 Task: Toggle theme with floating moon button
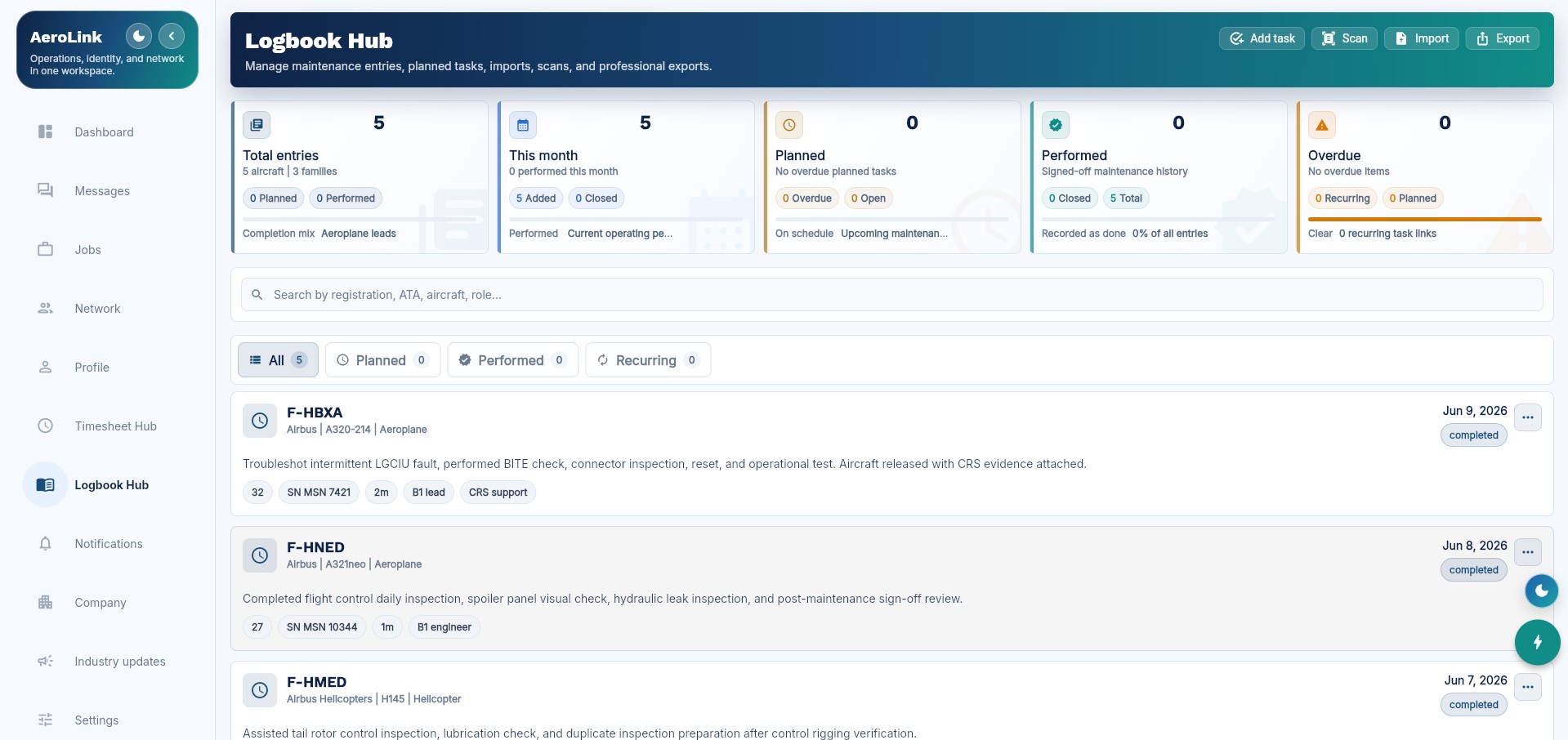tap(1541, 591)
